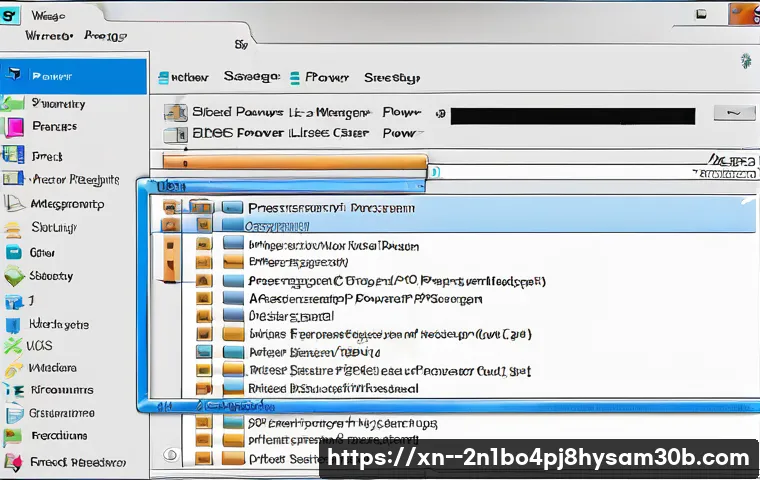The width and height of the screenshot is (760, 480).
Task: Click the pink icon beside 'Frreod Reeedero'
Action: (x=13, y=462)
